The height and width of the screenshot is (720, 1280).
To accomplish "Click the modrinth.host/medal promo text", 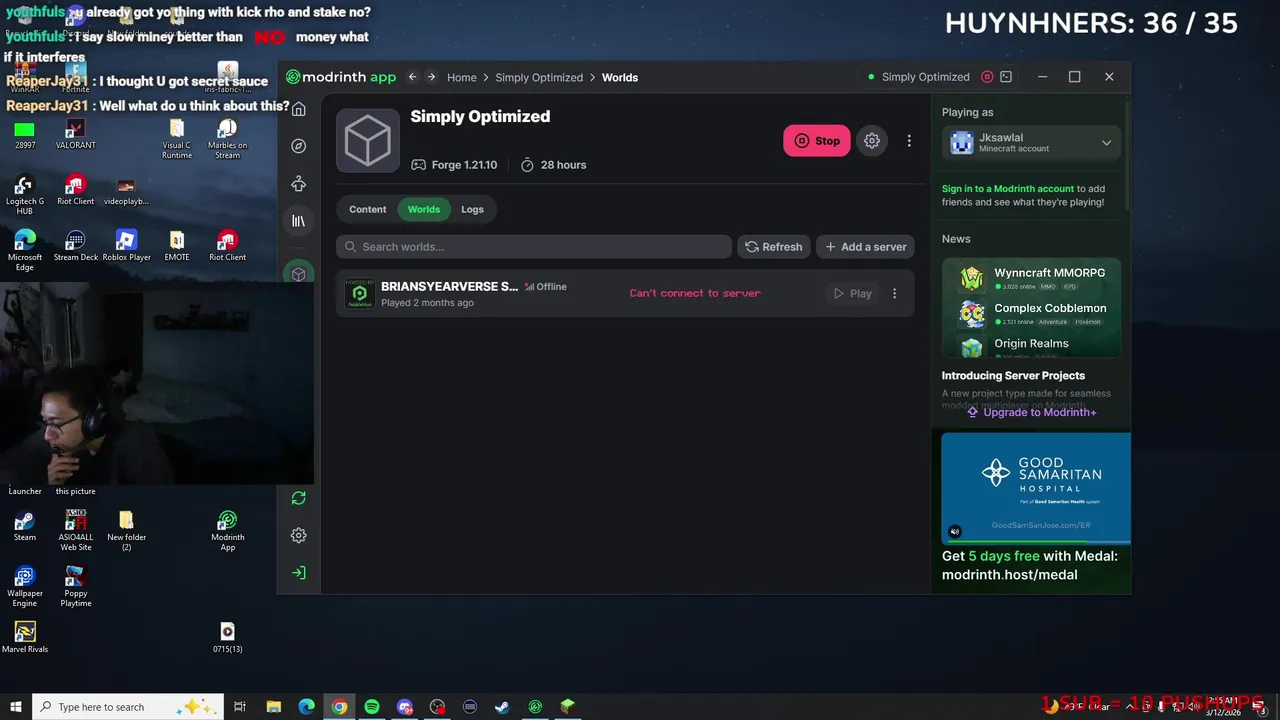I will [1009, 575].
